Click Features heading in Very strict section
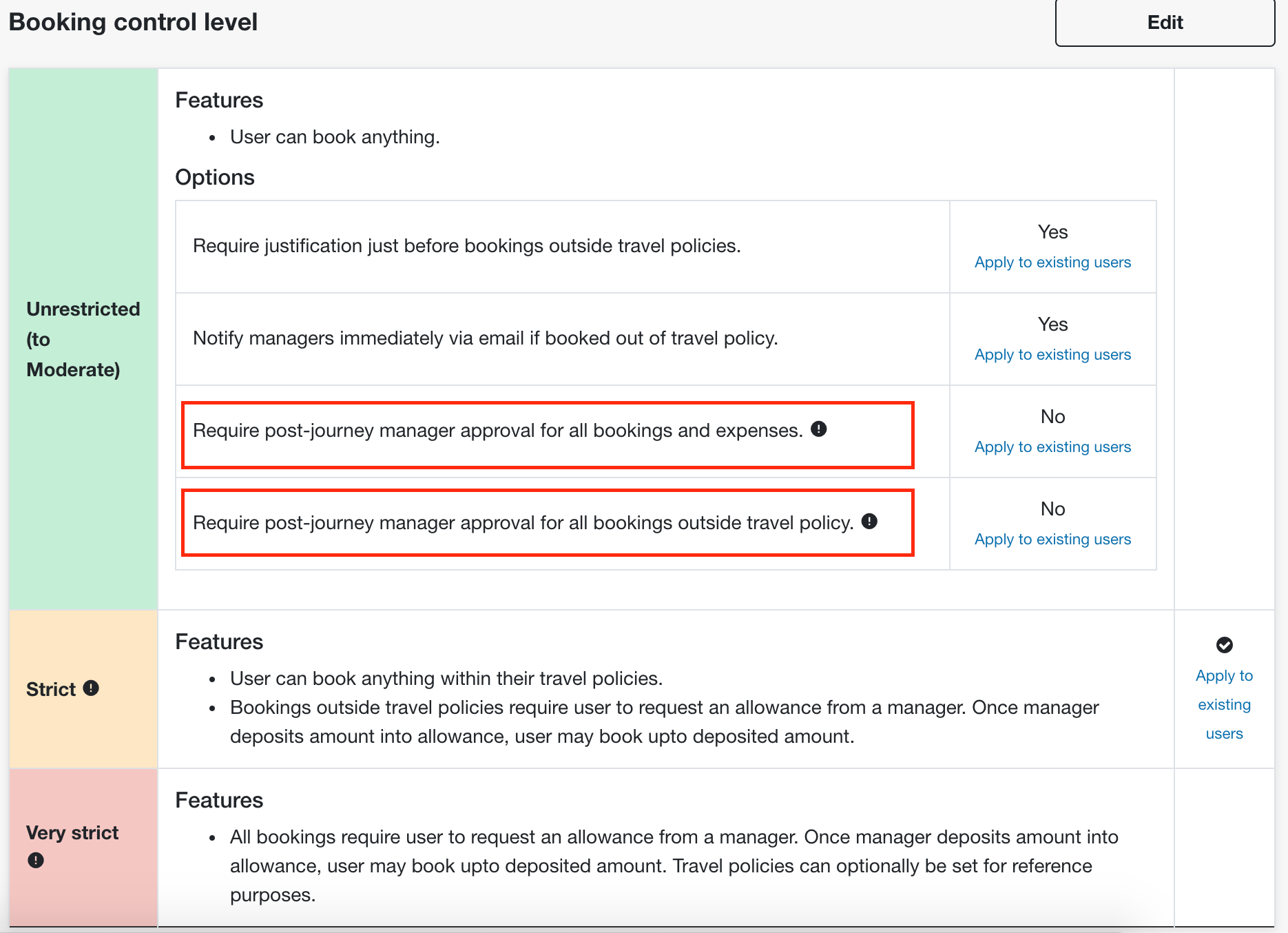Screen dimensions: 1288x933 (x=219, y=800)
